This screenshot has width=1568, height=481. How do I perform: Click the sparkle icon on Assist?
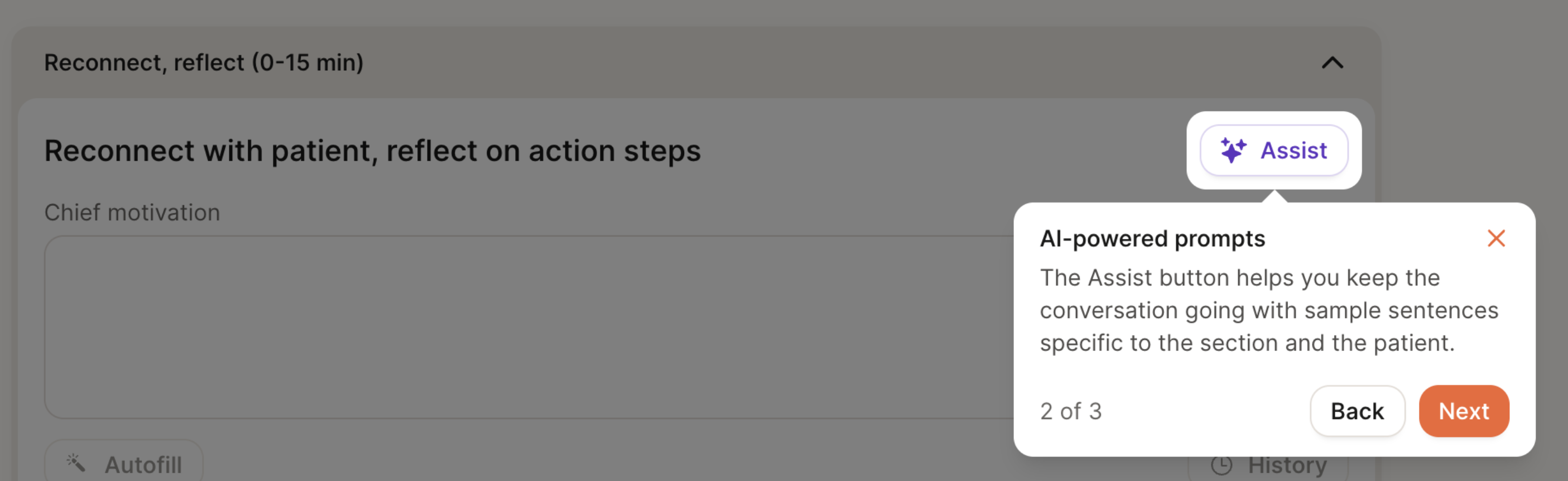(1233, 151)
